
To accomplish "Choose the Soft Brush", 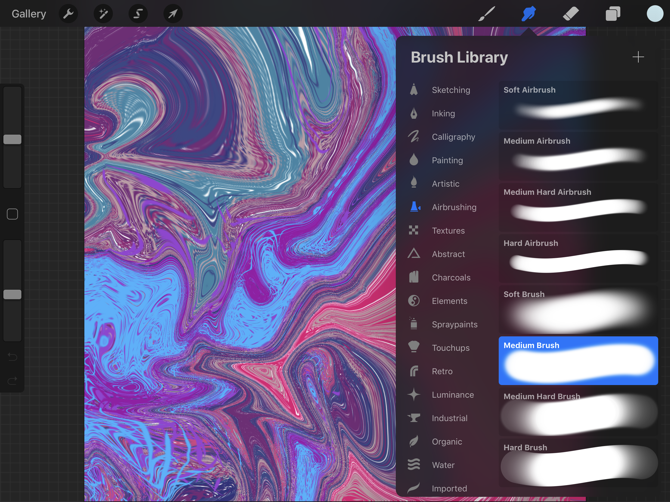I will tap(578, 310).
